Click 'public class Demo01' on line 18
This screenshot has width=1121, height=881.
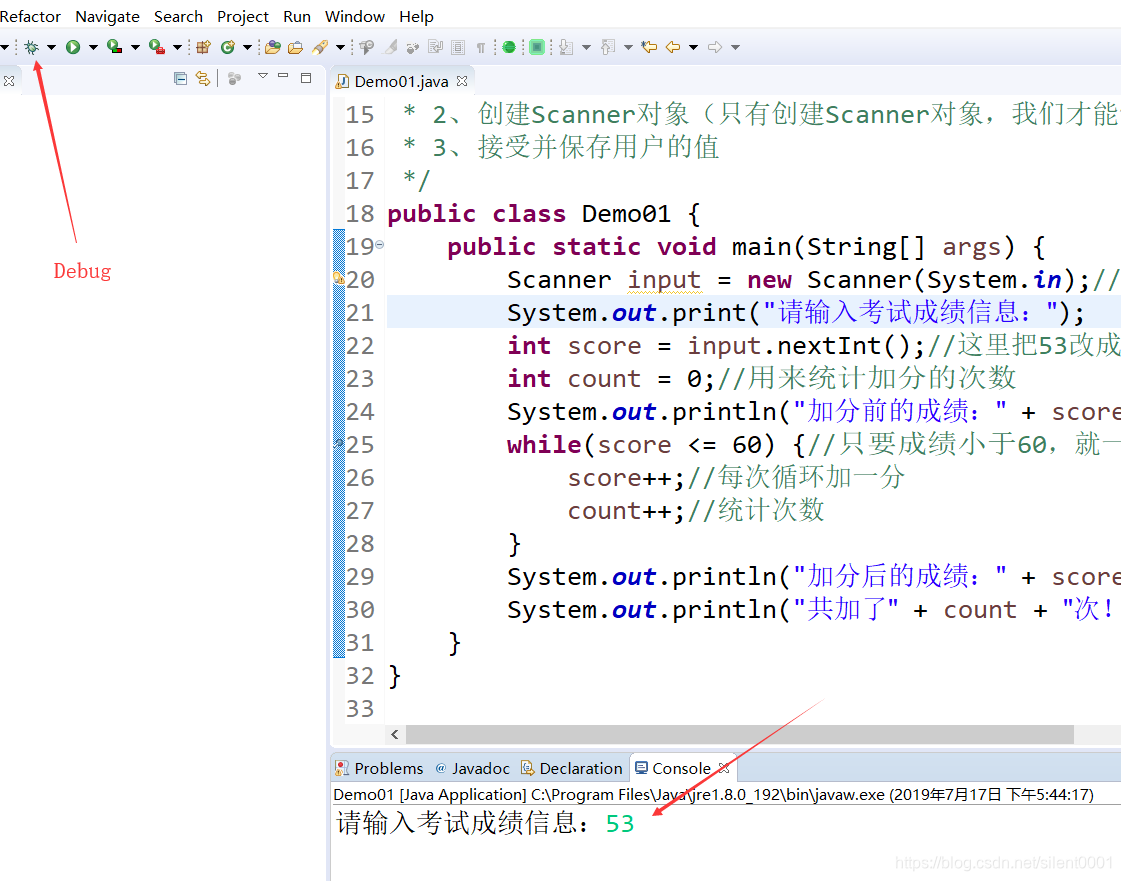point(529,214)
